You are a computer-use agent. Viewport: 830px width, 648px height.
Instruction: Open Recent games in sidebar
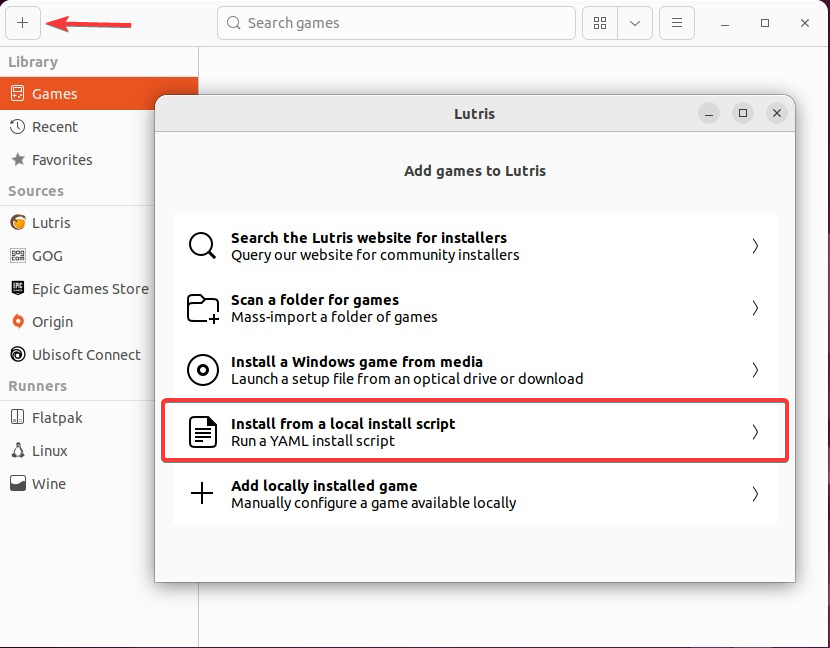(x=54, y=127)
